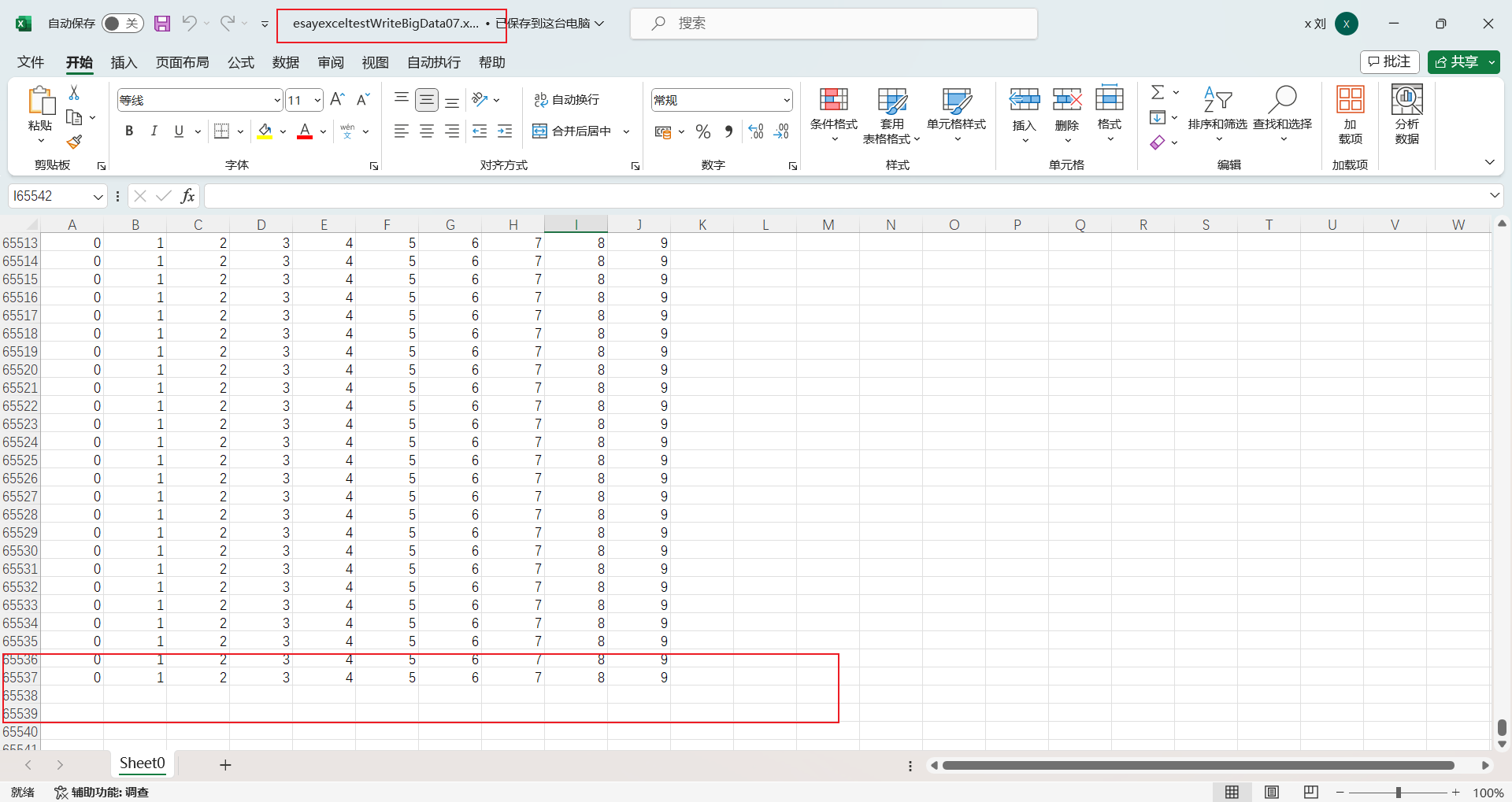The image size is (1512, 802).
Task: Click the Percent Style icon
Action: pos(703,131)
